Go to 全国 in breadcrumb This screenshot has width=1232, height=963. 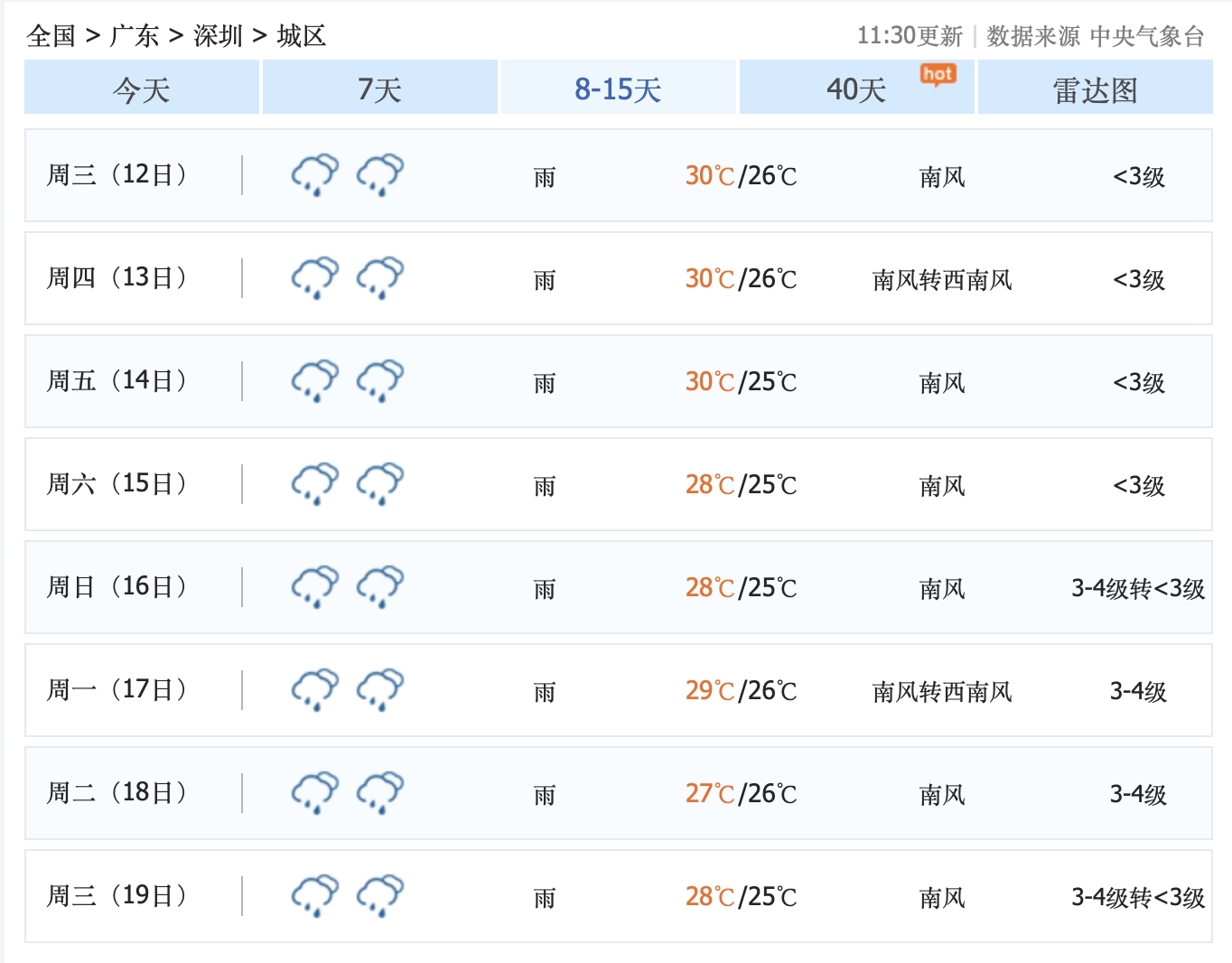pyautogui.click(x=51, y=36)
